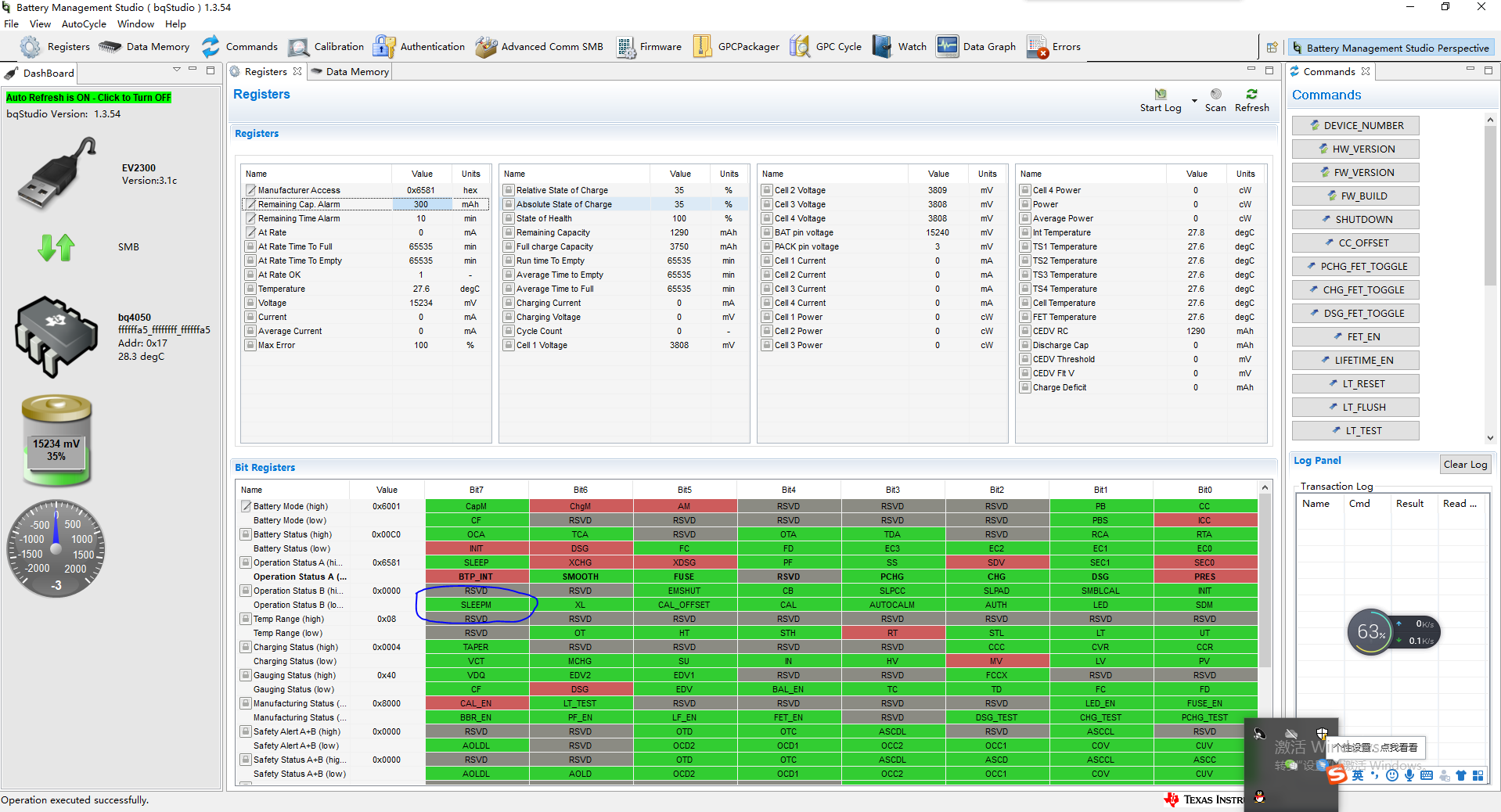Click the current gauge dial

point(56,548)
